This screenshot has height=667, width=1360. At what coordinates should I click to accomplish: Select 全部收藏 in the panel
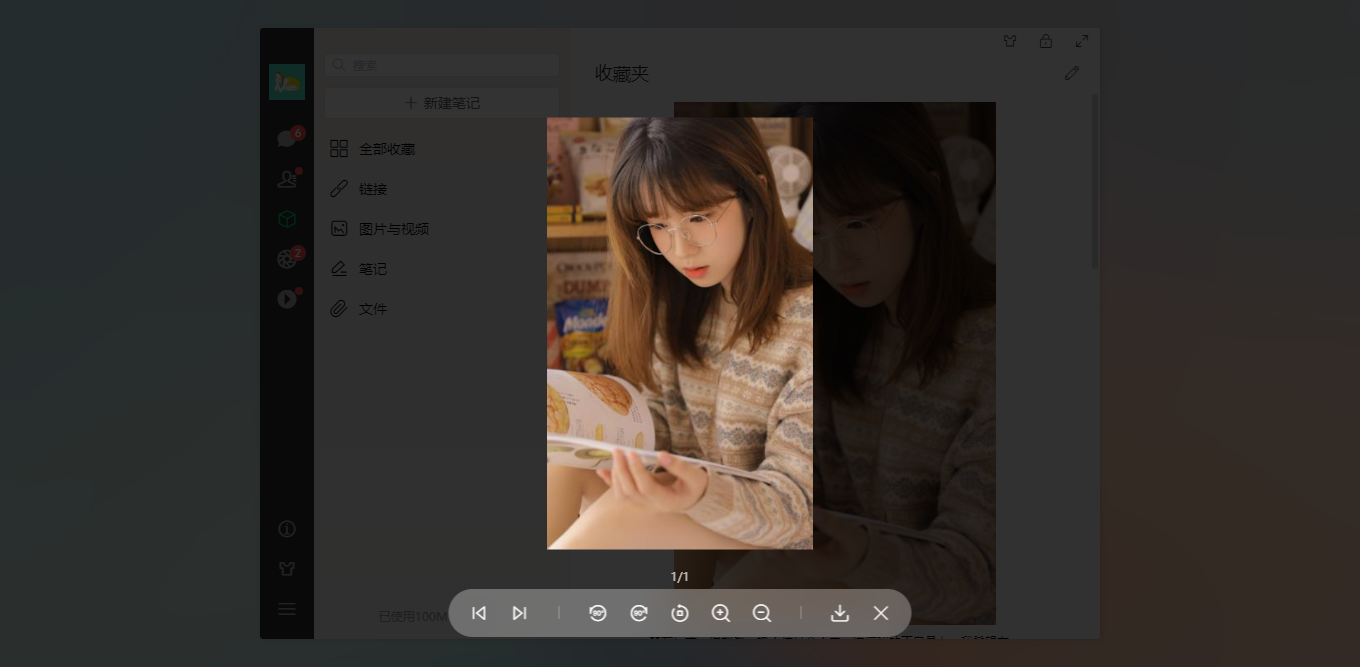[387, 148]
